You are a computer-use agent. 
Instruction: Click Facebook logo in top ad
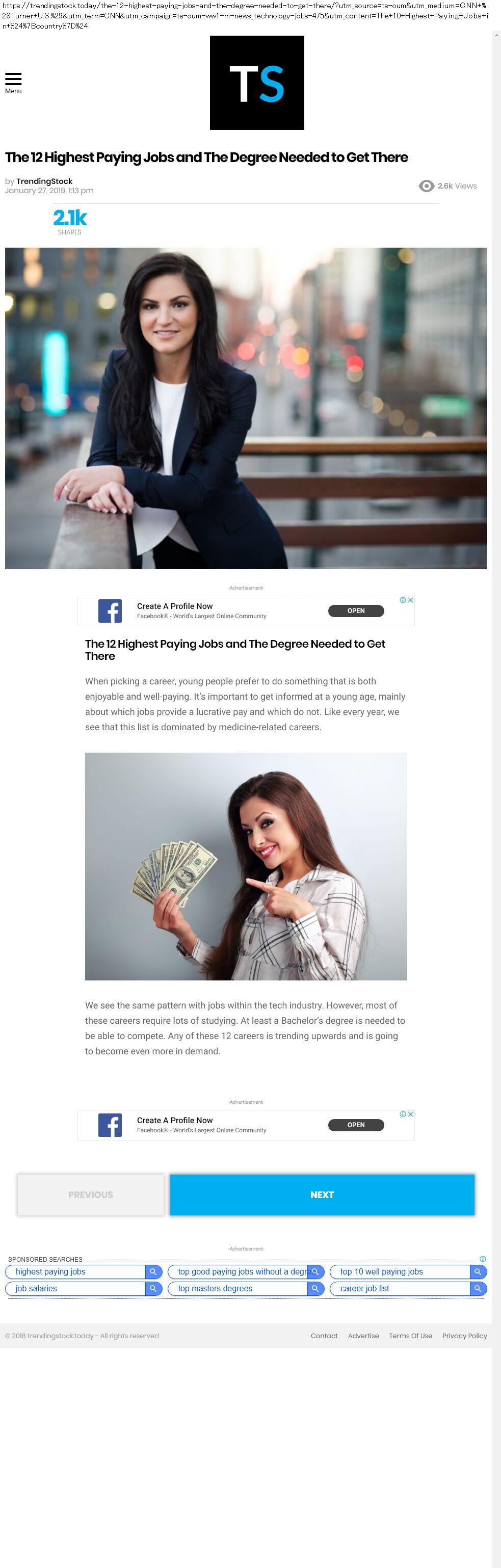110,610
